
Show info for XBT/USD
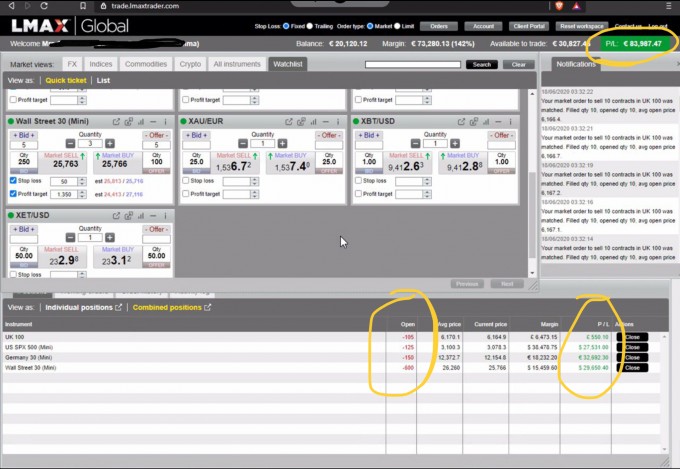(510, 122)
